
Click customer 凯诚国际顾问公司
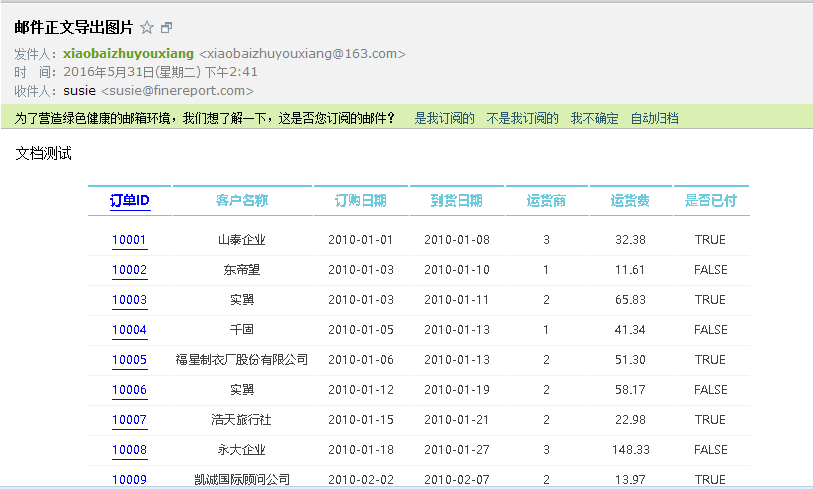click(242, 480)
